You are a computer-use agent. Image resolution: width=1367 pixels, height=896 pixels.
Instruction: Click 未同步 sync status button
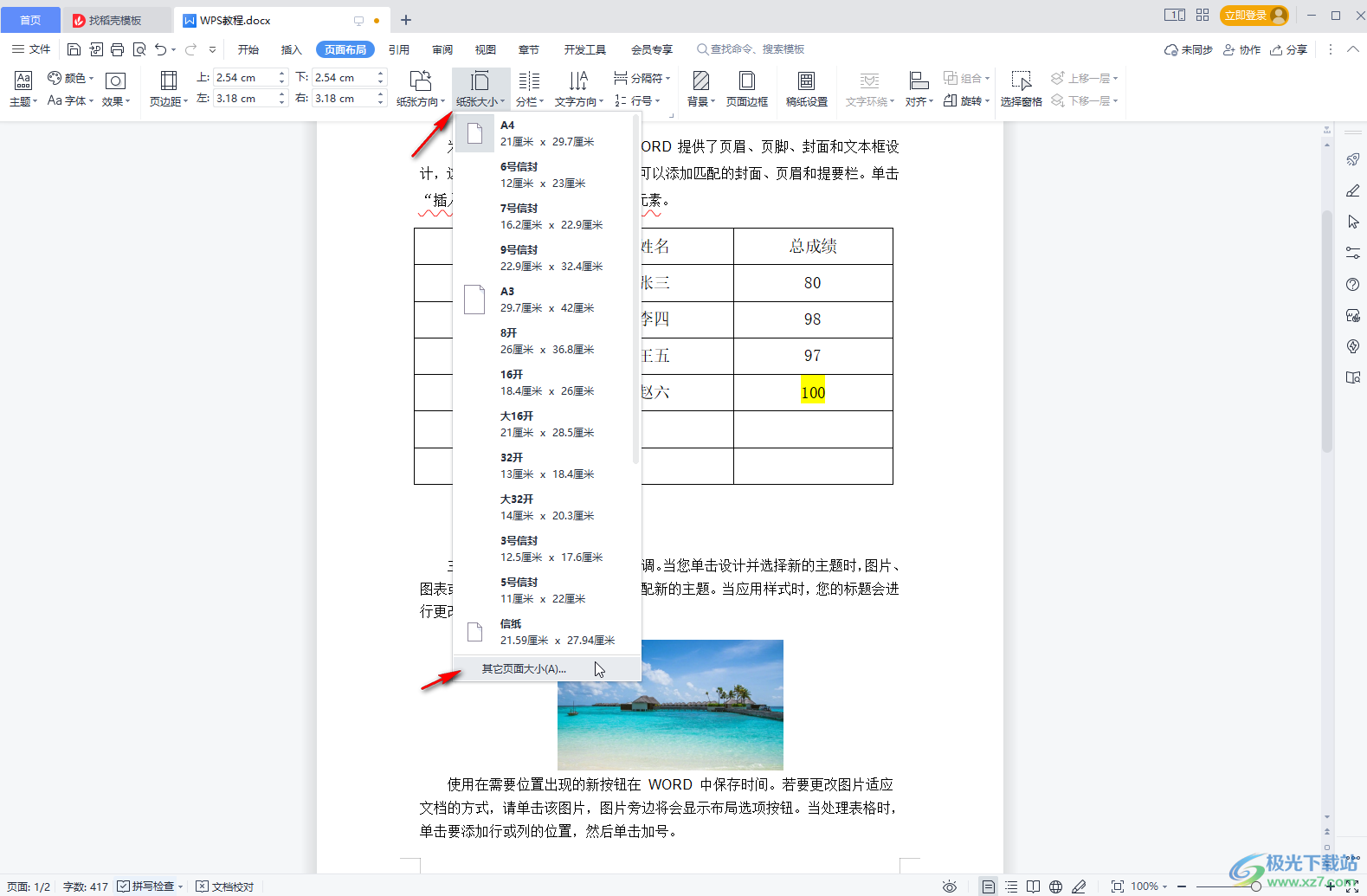click(1188, 49)
